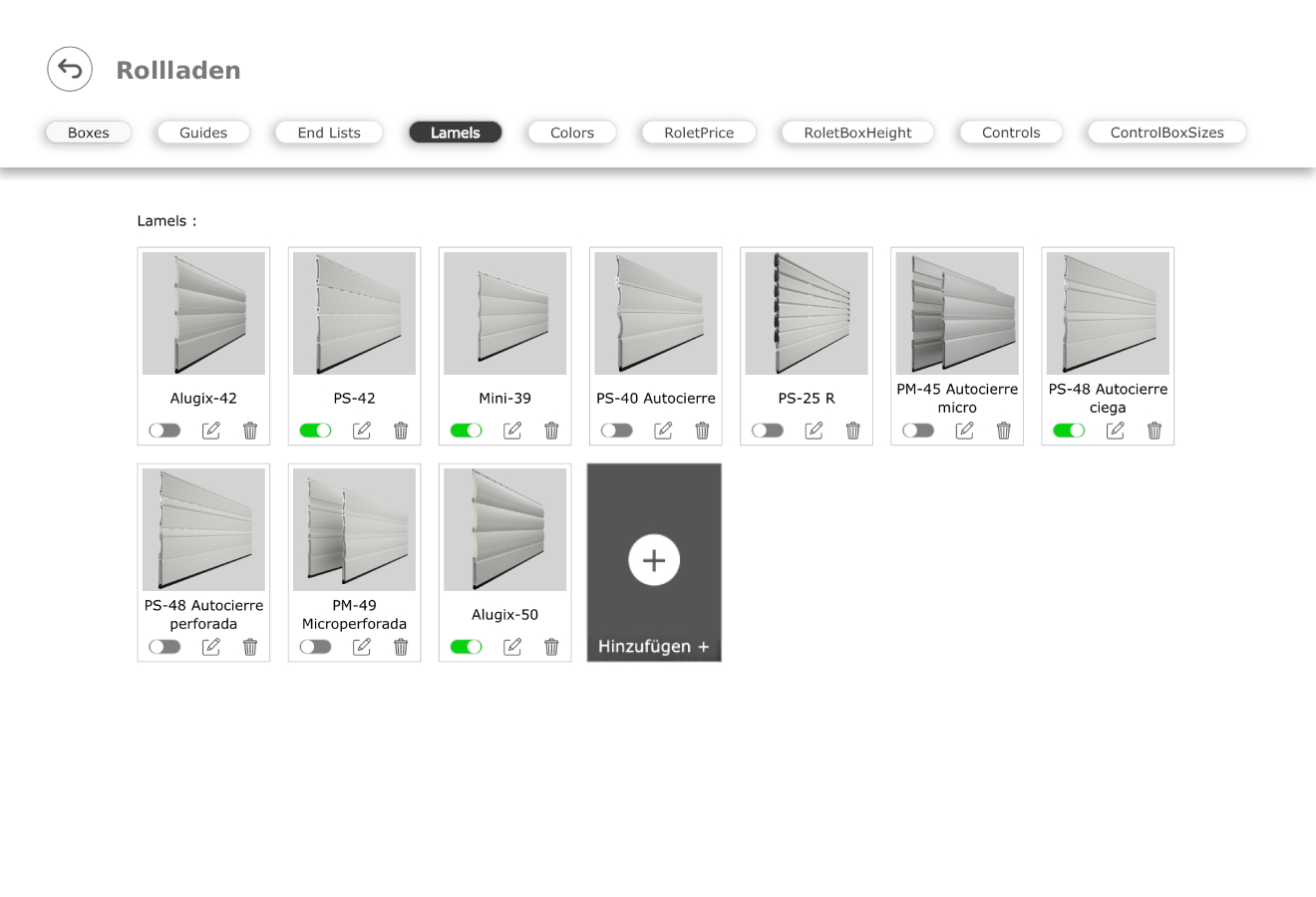Enable the PS-48 Autocierre perforada toggle
The image size is (1316, 897).
point(164,647)
